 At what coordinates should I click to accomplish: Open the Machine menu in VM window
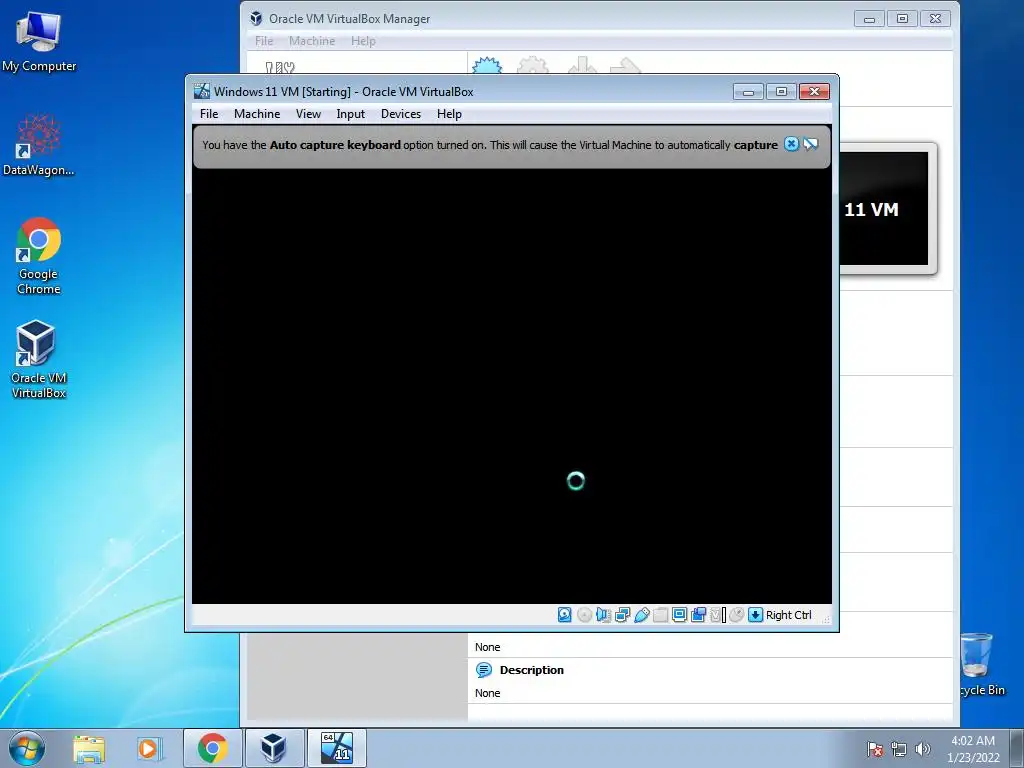point(257,114)
